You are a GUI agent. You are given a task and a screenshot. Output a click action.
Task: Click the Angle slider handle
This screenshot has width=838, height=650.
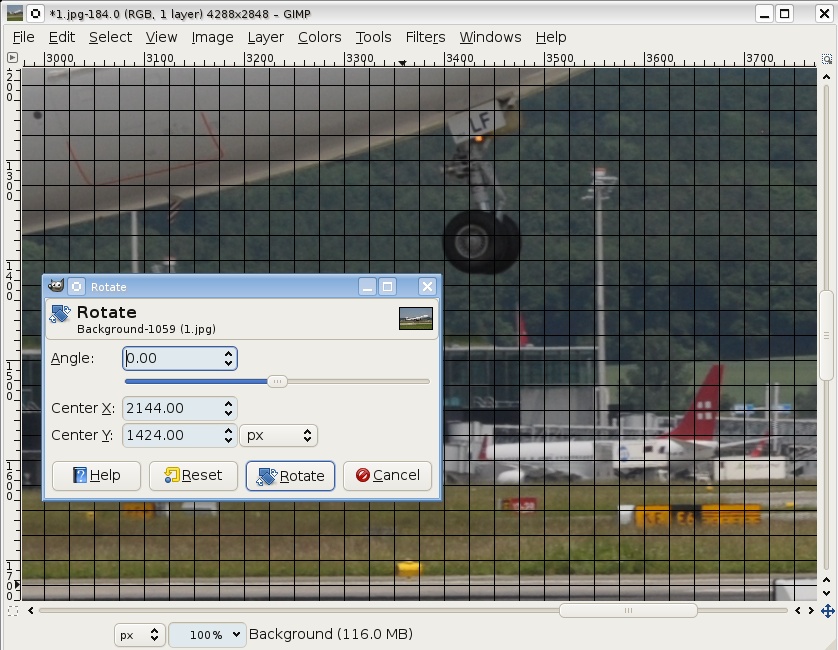pos(278,381)
